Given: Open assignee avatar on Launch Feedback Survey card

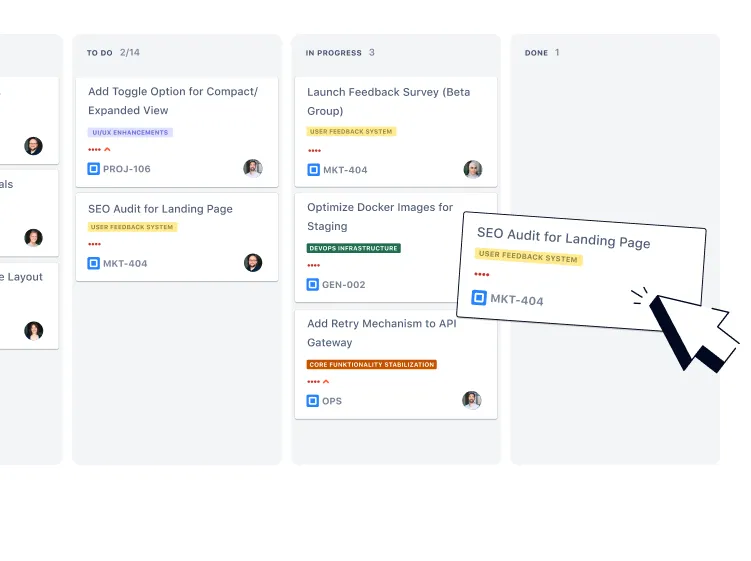Looking at the screenshot, I should [x=472, y=170].
